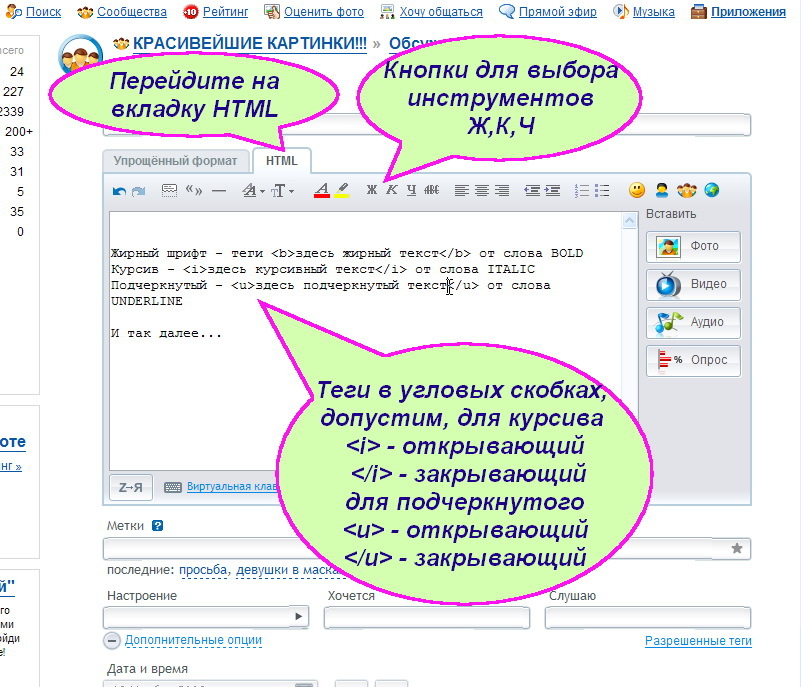Image resolution: width=801 pixels, height=687 pixels.
Task: Click the scrollbar up arrow in the editor
Action: [x=629, y=221]
